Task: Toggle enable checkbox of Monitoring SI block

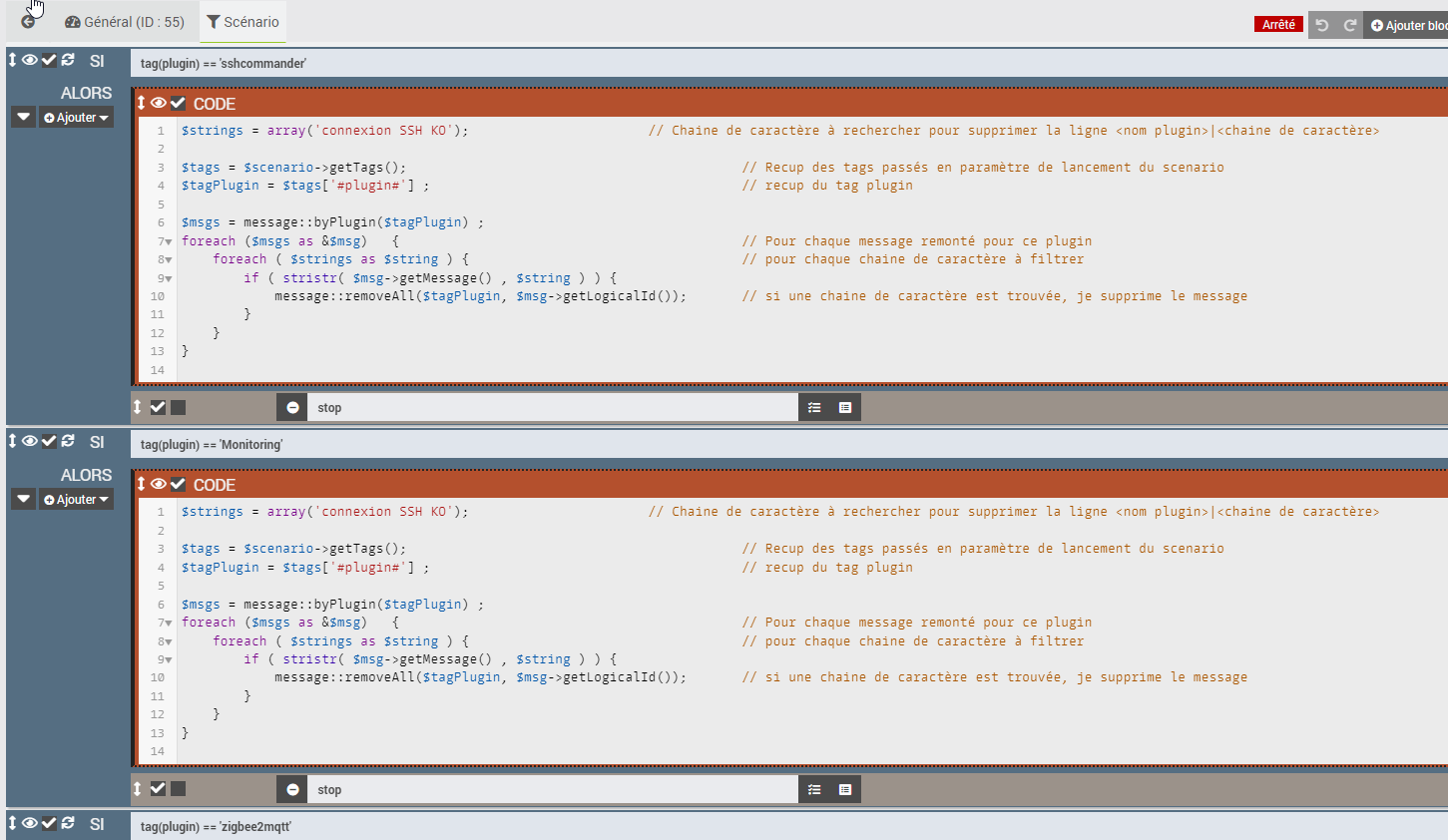Action: 49,441
